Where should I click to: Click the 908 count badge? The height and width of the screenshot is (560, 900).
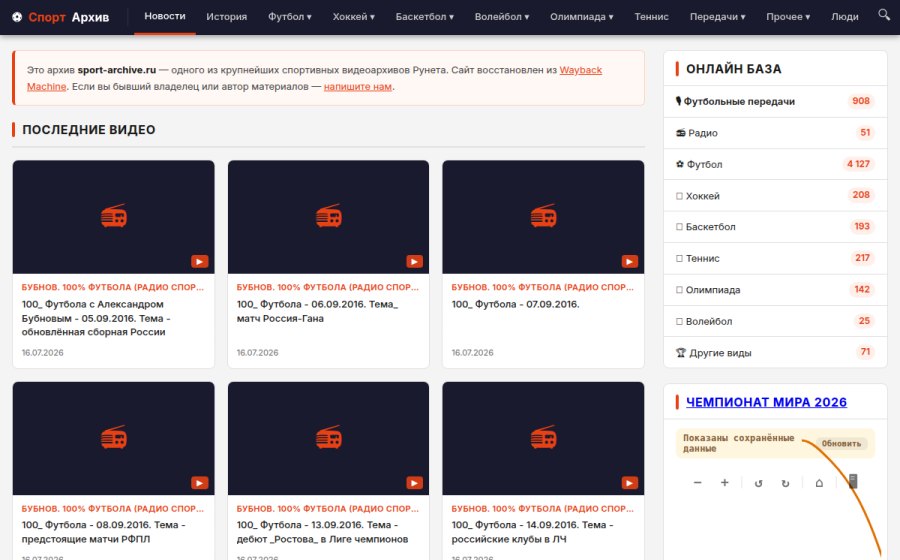[x=861, y=101]
